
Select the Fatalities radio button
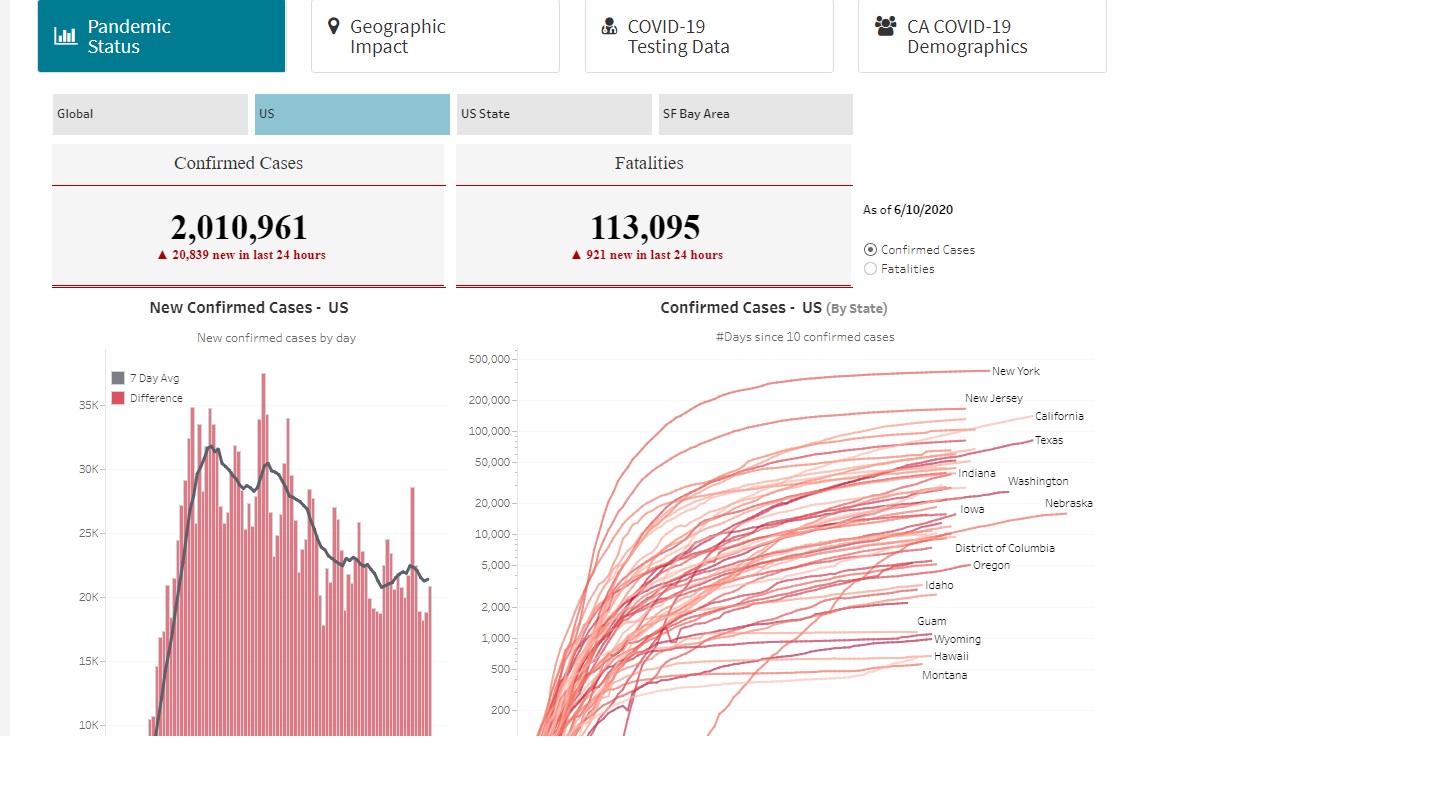pos(870,268)
